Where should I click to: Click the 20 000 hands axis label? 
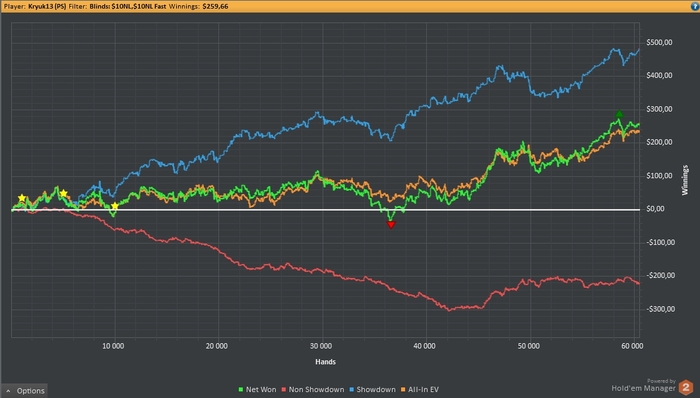(217, 346)
